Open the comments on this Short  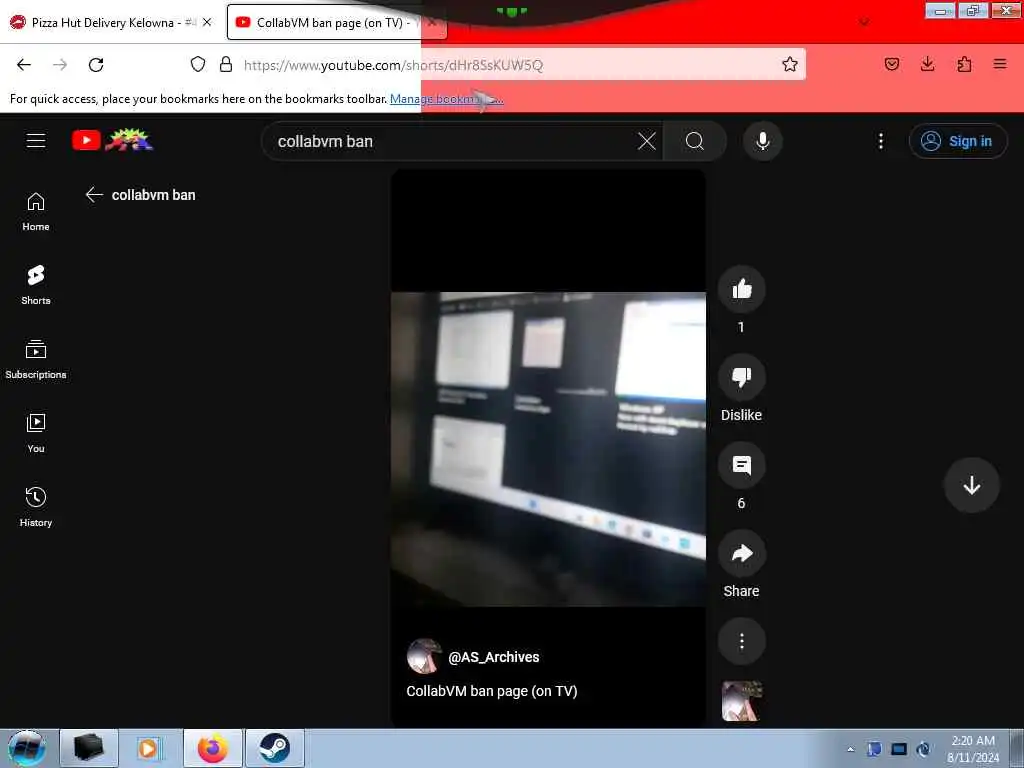tap(741, 465)
